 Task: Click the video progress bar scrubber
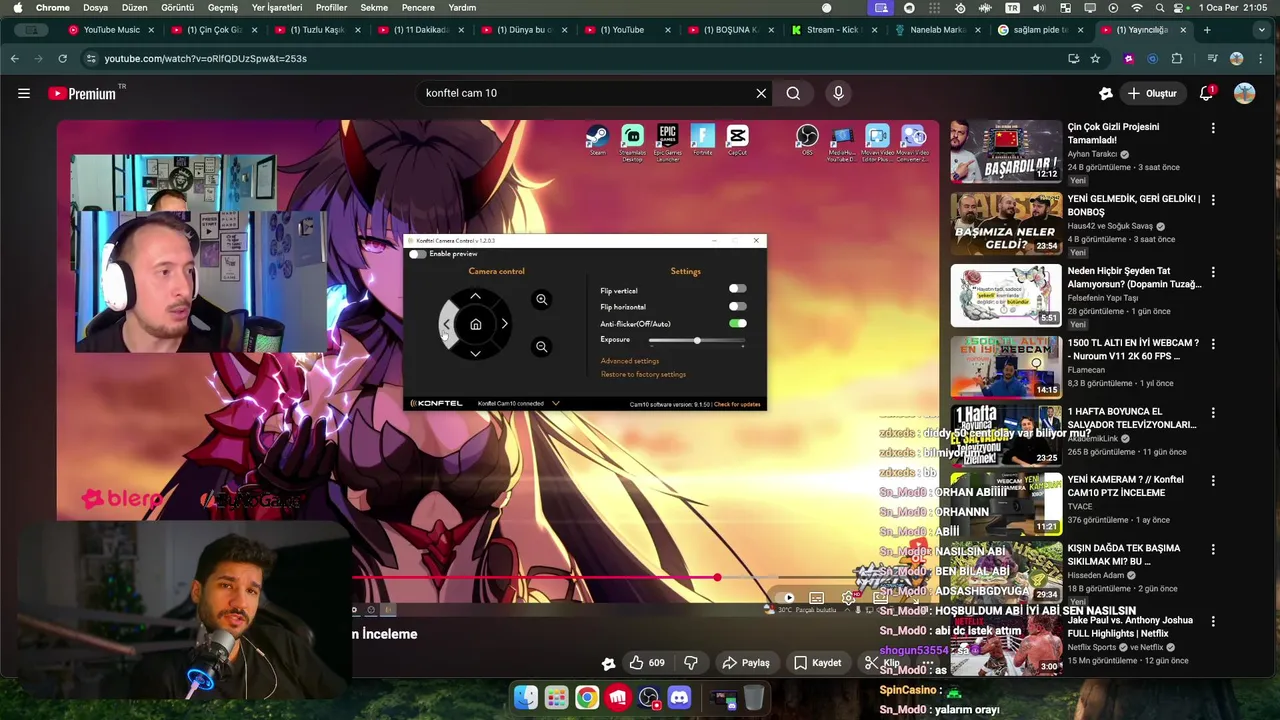tap(717, 577)
